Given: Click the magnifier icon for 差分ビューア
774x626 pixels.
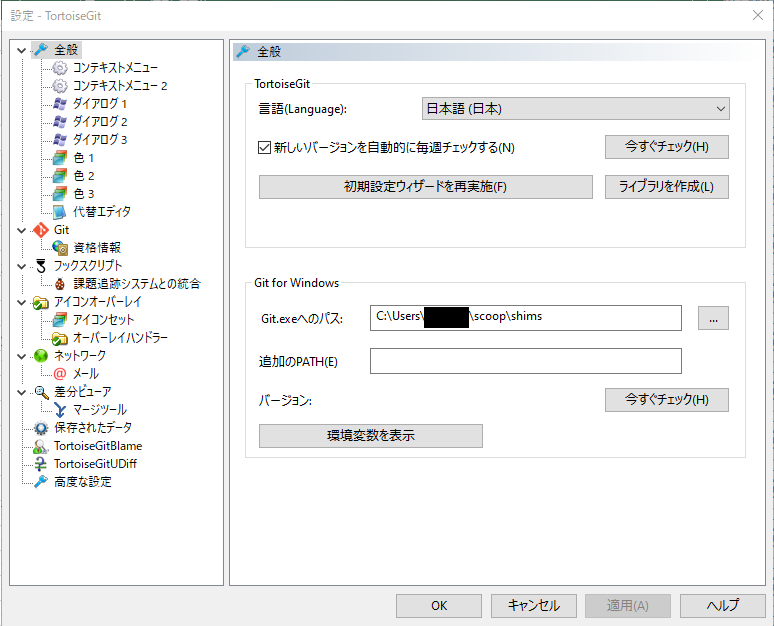Looking at the screenshot, I should (x=41, y=392).
